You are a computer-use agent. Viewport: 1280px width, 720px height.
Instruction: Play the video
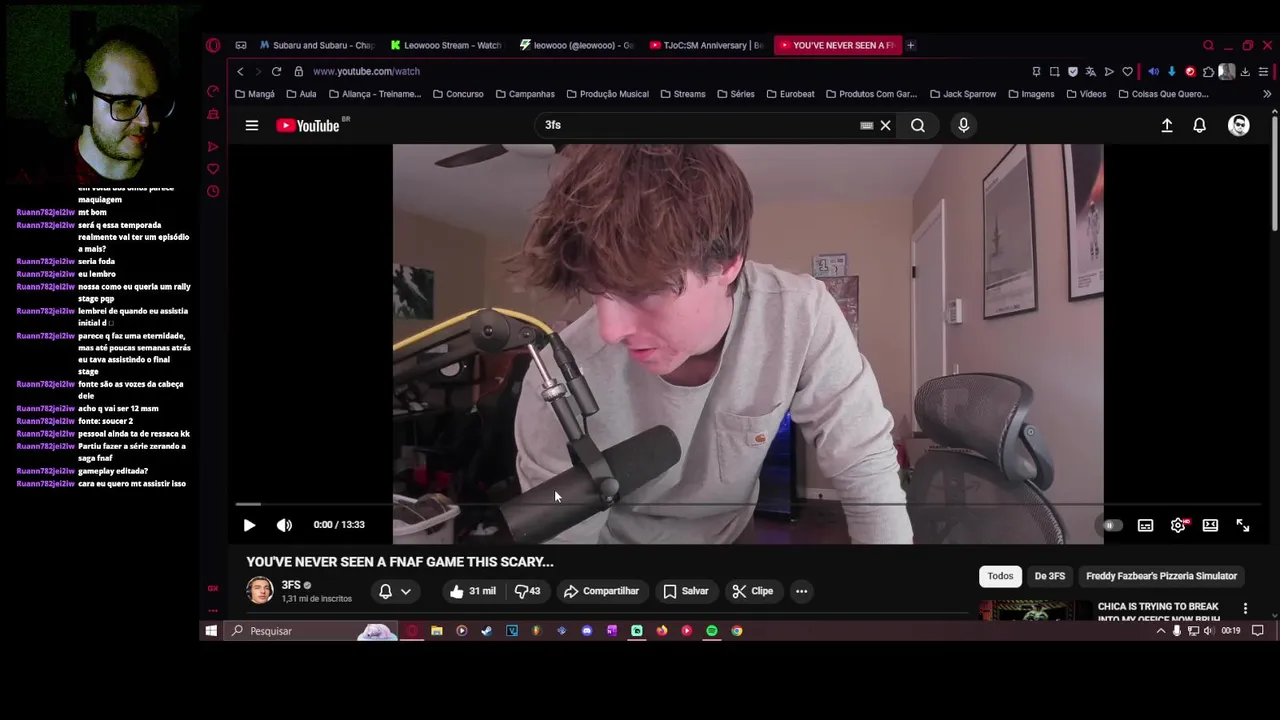[249, 525]
